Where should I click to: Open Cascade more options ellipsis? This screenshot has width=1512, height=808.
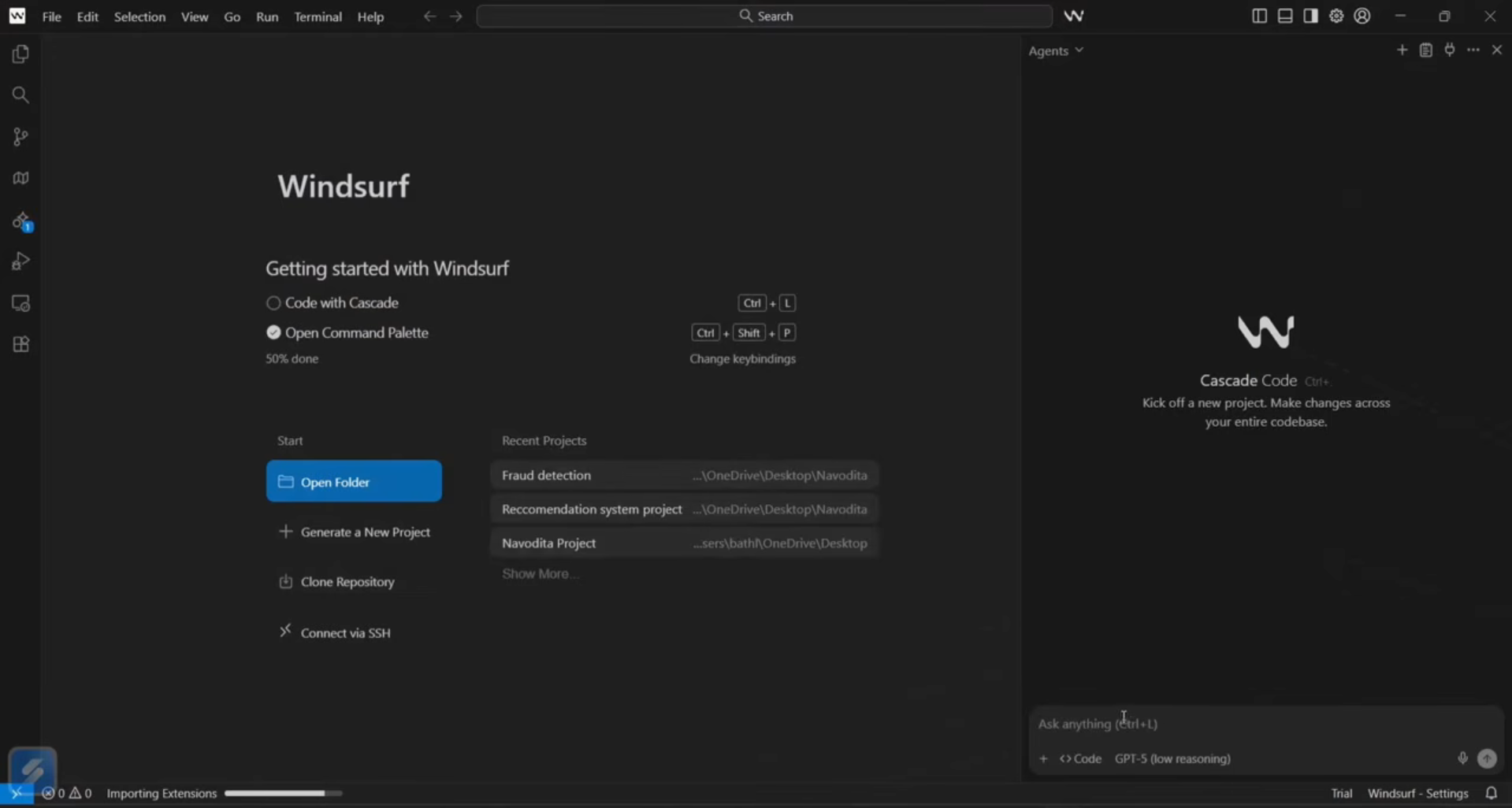point(1473,50)
